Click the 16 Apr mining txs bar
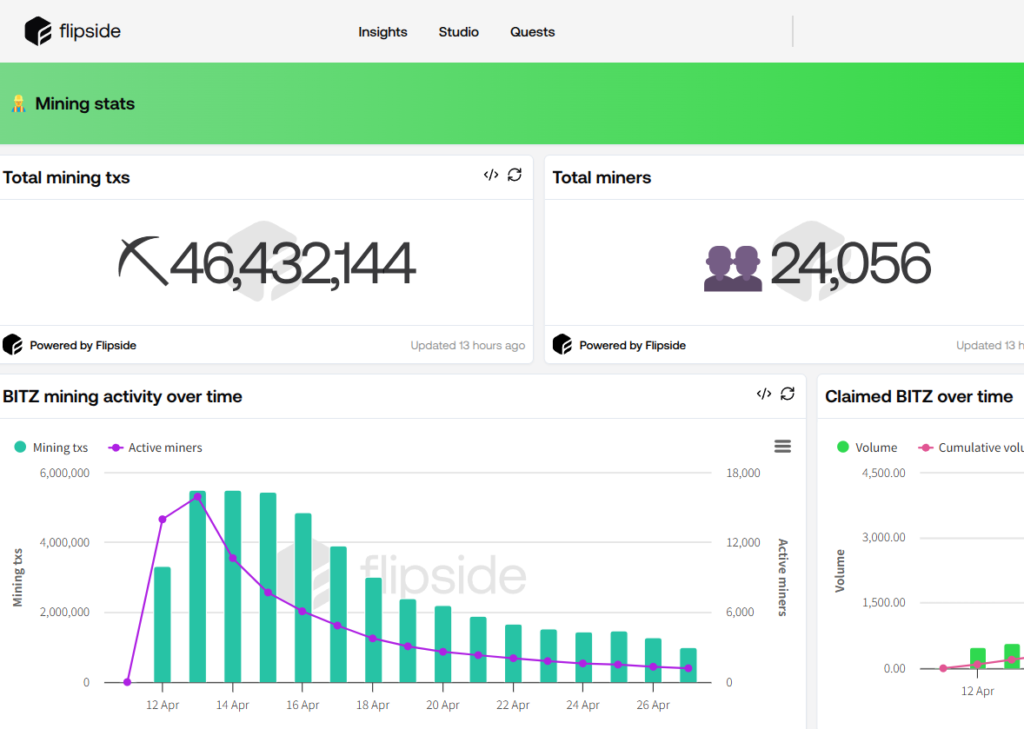Viewport: 1024px width, 729px height. coord(303,598)
